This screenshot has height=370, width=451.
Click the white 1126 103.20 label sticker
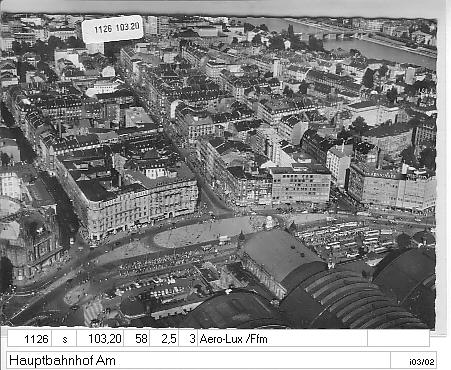point(113,29)
